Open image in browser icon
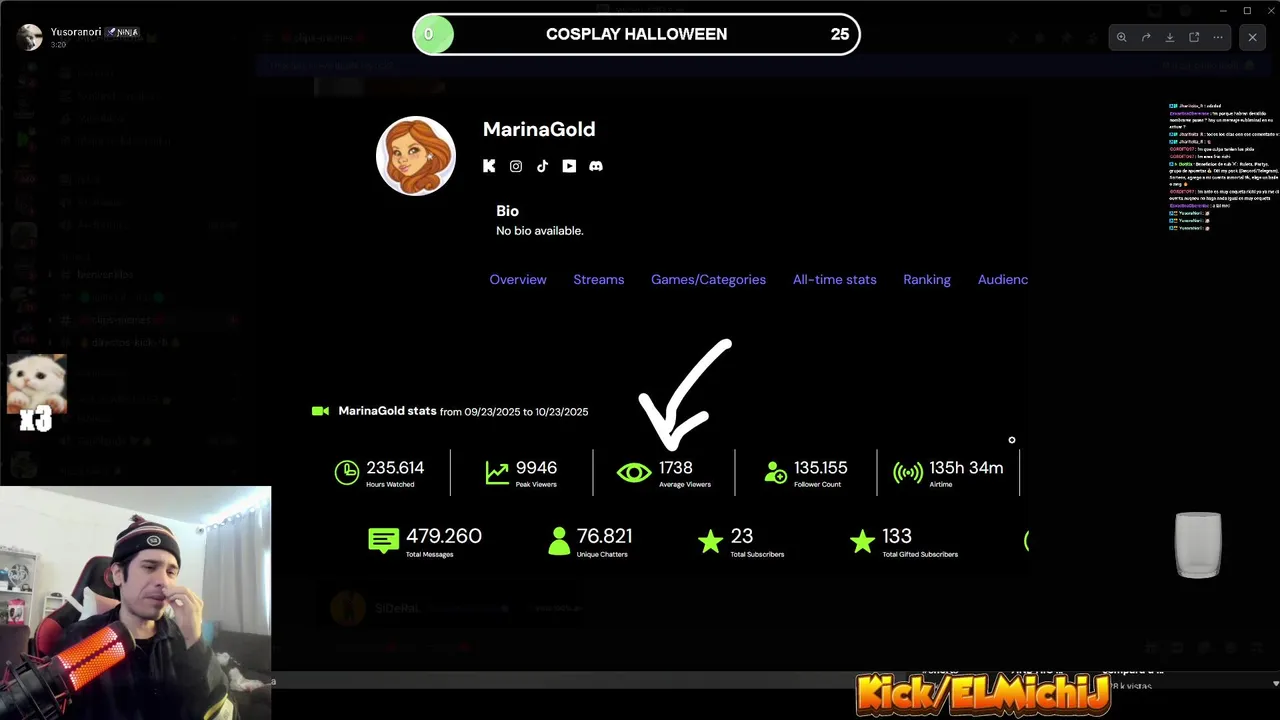Screen dimensions: 1280x720 pos(1194,37)
